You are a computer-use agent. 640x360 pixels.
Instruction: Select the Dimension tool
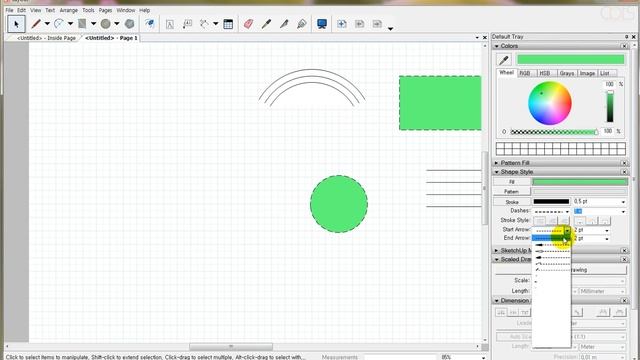coord(204,24)
